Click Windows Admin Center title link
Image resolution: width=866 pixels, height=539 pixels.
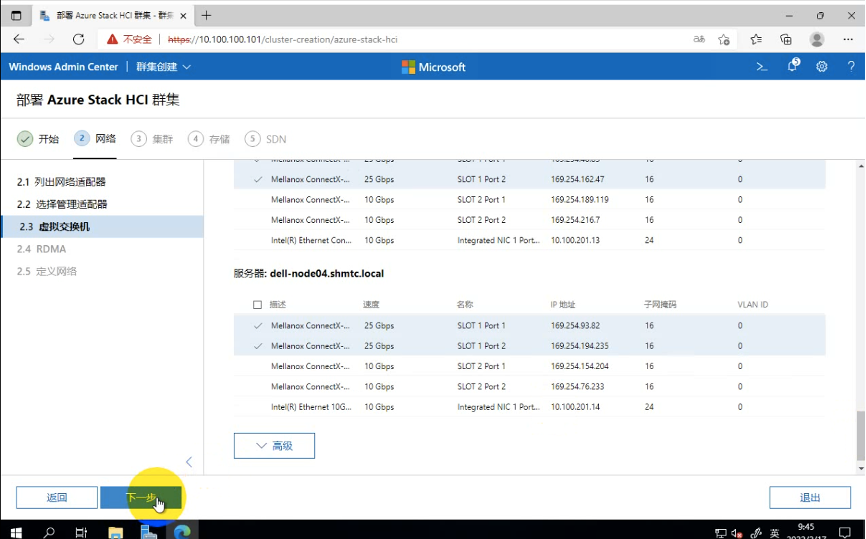tap(64, 67)
